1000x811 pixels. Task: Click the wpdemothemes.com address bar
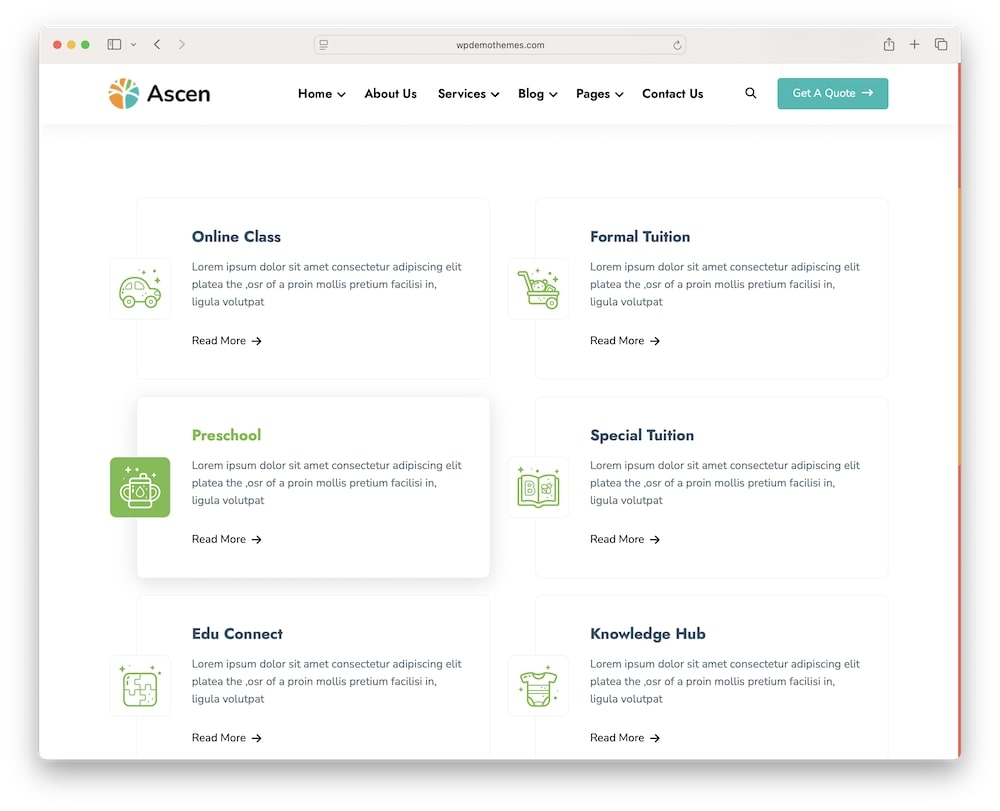(500, 45)
